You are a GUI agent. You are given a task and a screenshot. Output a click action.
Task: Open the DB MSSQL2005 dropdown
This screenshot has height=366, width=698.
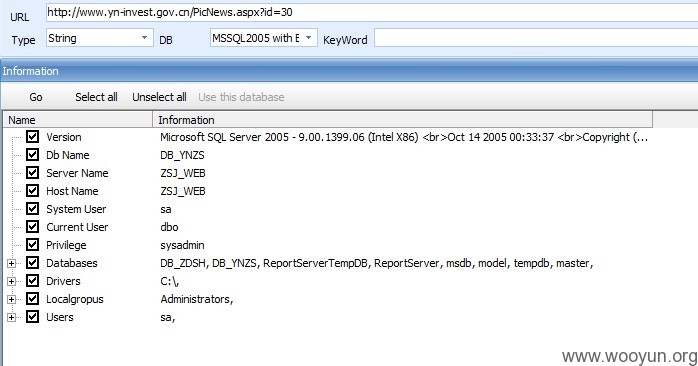(x=264, y=38)
